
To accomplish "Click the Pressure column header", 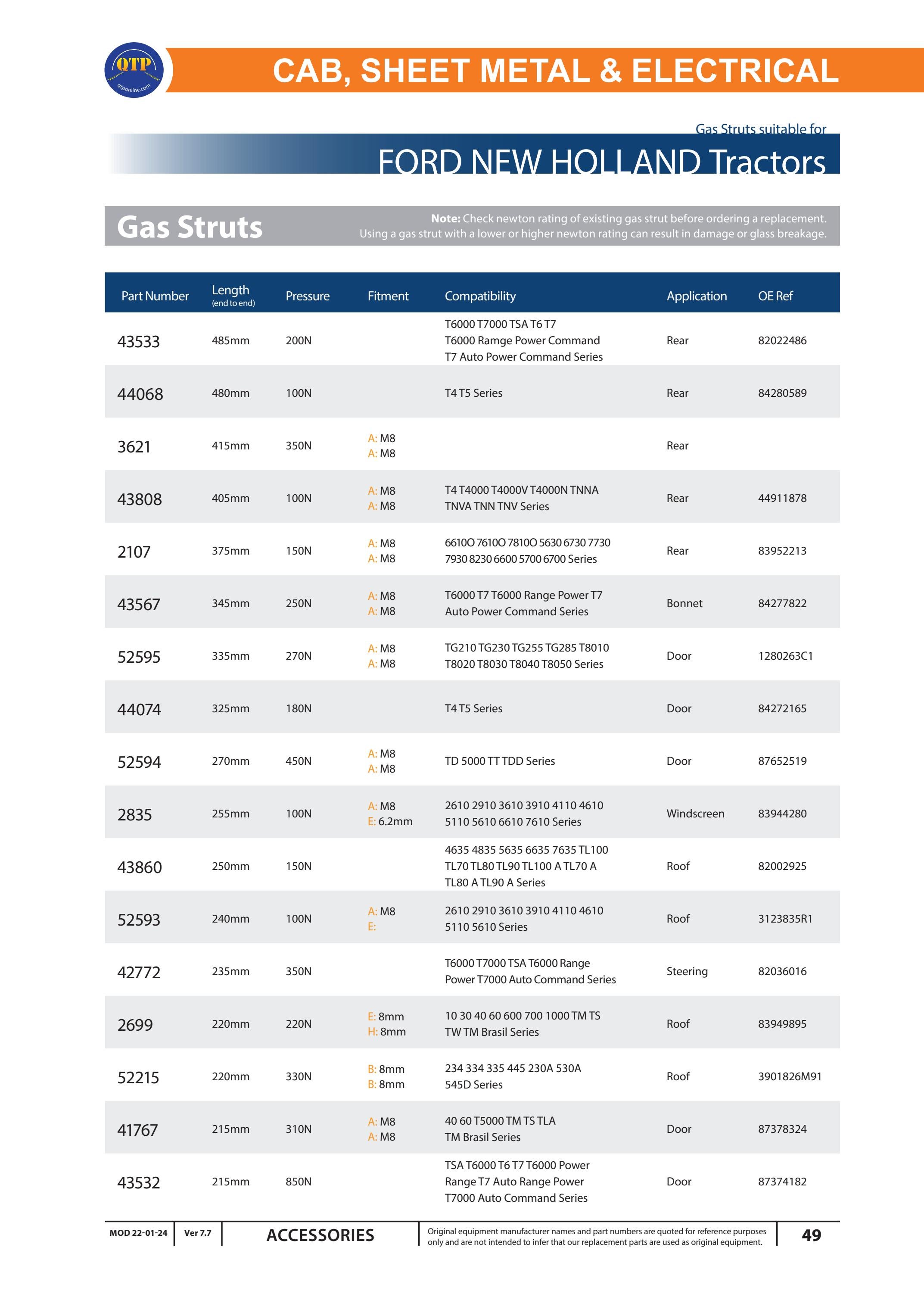I will pos(307,296).
